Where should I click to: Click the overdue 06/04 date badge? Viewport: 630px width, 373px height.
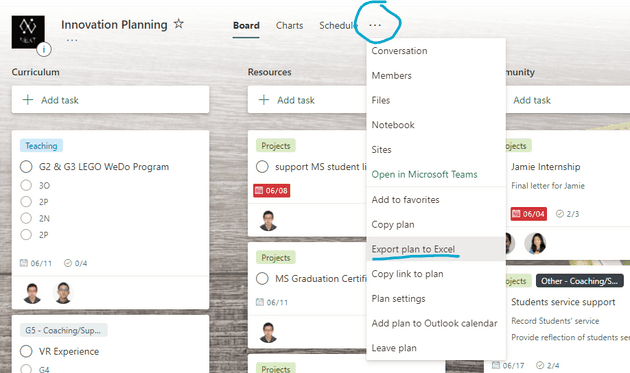point(529,214)
